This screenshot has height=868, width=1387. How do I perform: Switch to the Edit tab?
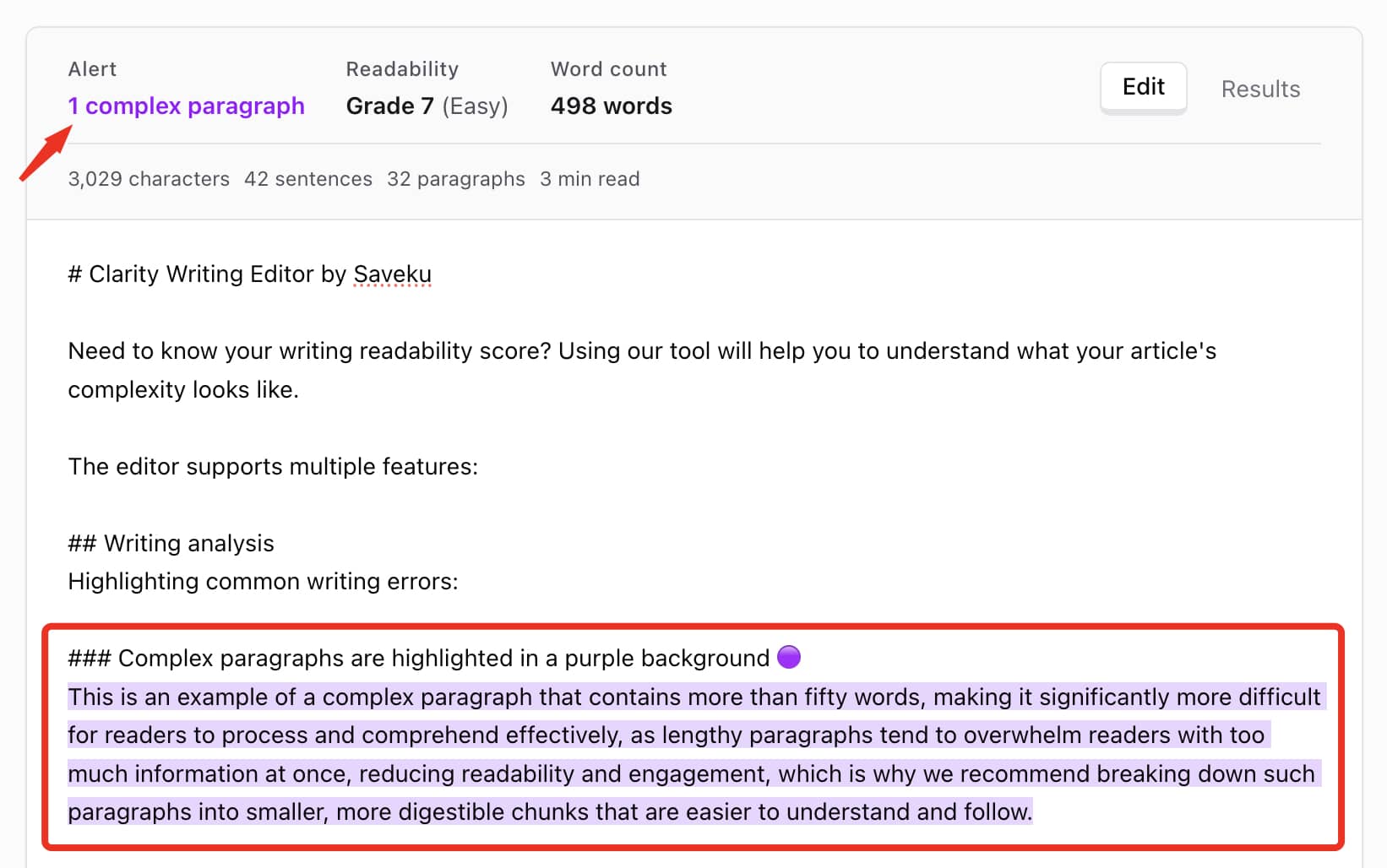click(1143, 87)
